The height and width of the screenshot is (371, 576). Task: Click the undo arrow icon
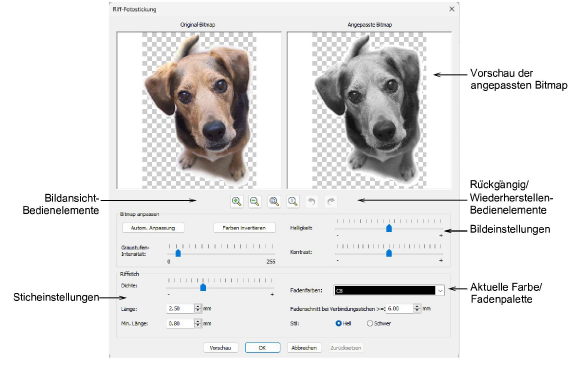312,201
